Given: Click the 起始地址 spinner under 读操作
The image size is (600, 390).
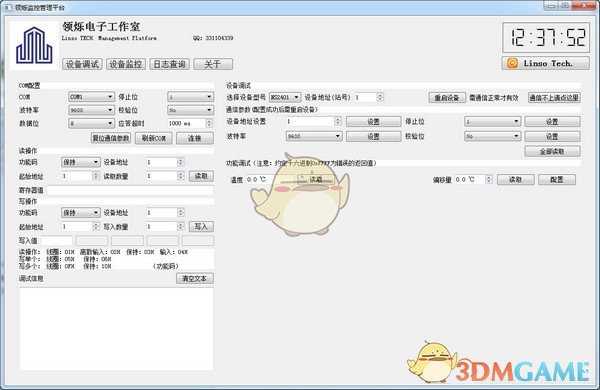Looking at the screenshot, I should pos(80,176).
